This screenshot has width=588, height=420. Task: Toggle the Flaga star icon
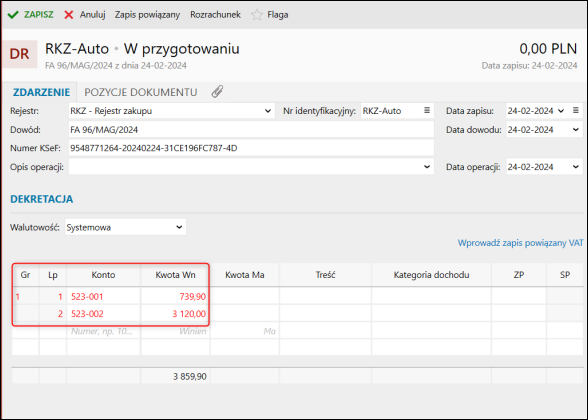point(257,15)
